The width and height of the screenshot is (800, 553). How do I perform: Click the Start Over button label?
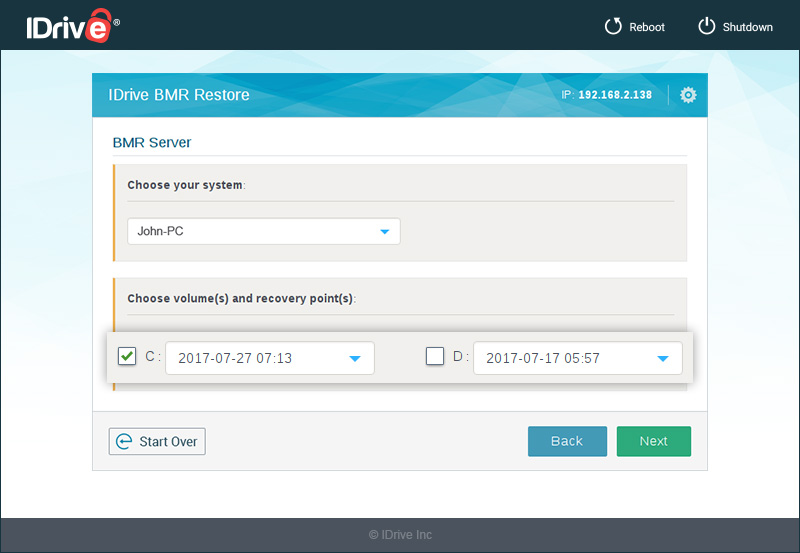(168, 441)
